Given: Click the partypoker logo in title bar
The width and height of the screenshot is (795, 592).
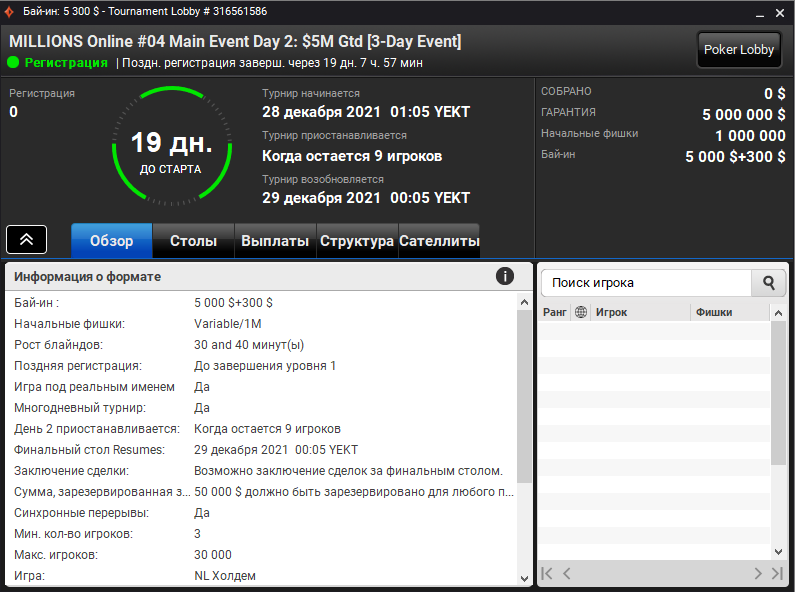Looking at the screenshot, I should pos(11,10).
